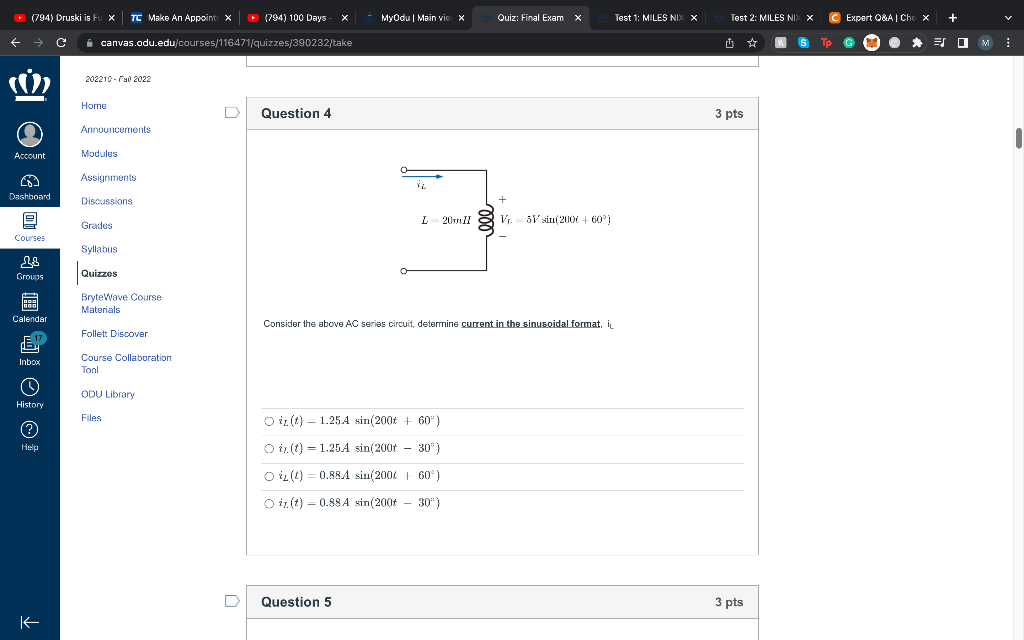This screenshot has height=640, width=1024.
Task: Select answer 1.25A sin(200t + 60°)
Action: (x=268, y=421)
